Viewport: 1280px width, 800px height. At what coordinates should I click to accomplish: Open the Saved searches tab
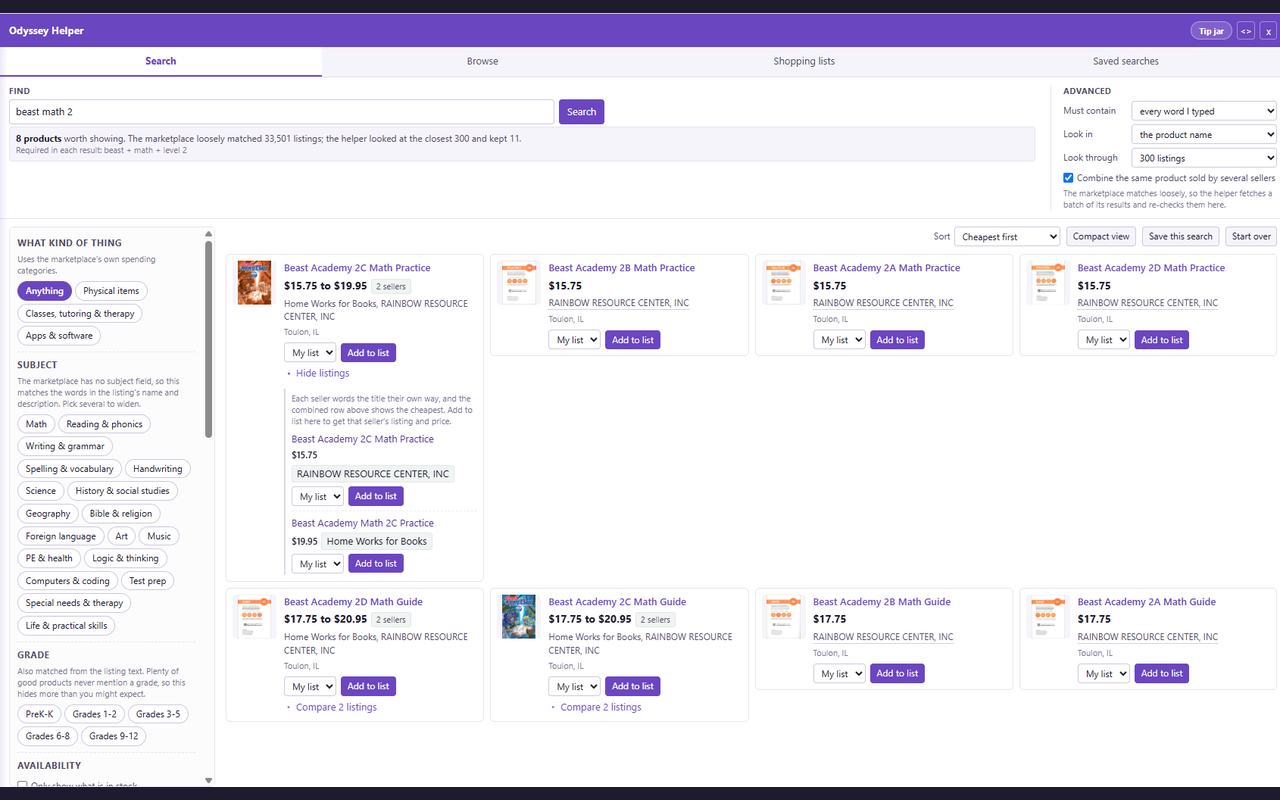pyautogui.click(x=1126, y=61)
